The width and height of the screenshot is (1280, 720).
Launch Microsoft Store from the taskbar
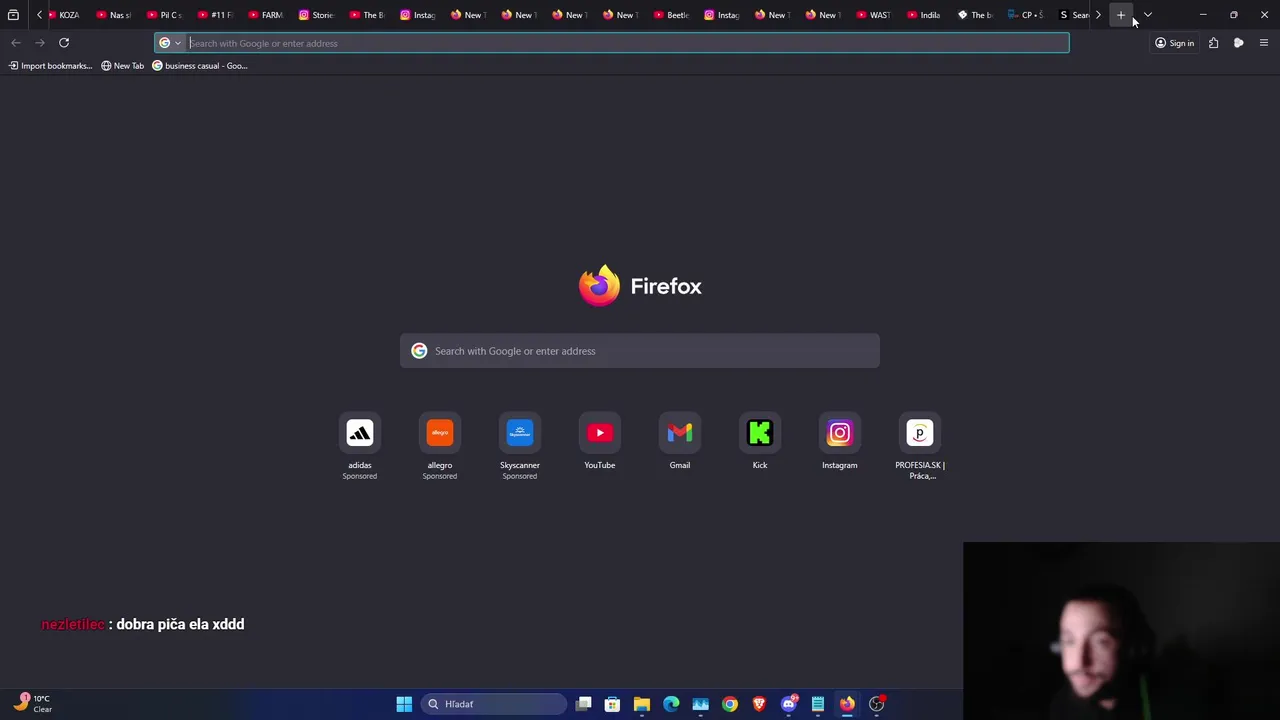coord(613,704)
